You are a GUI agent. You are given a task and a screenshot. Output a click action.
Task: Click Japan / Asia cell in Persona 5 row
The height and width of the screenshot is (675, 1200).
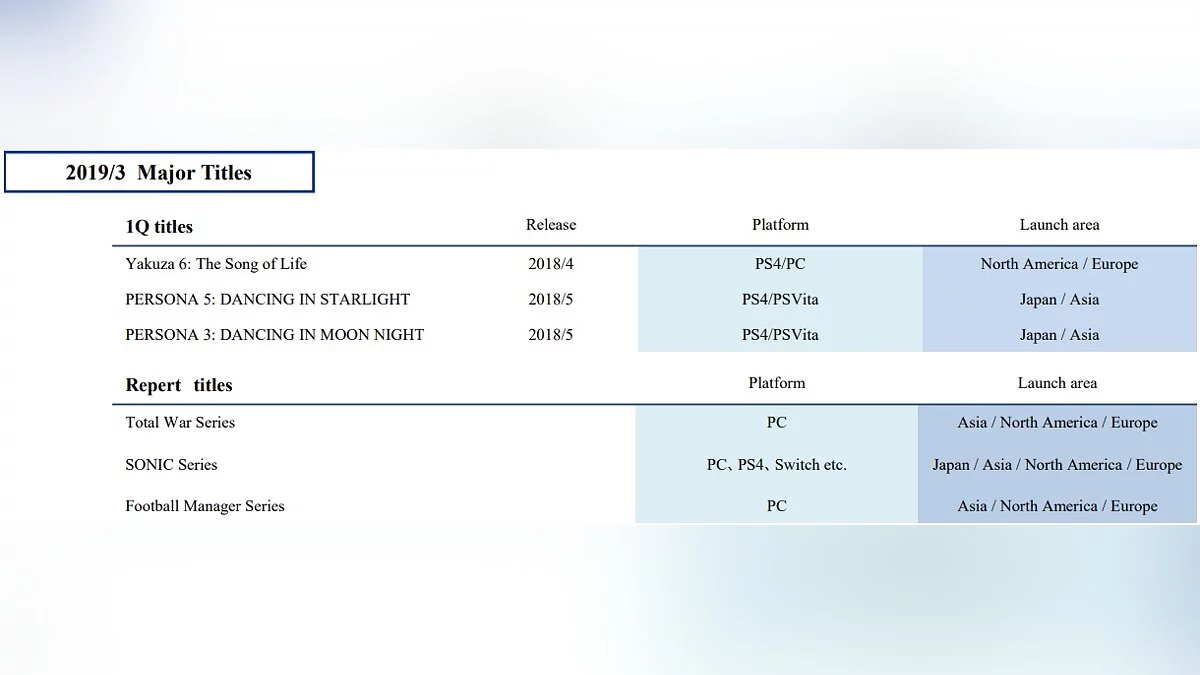pos(1059,299)
